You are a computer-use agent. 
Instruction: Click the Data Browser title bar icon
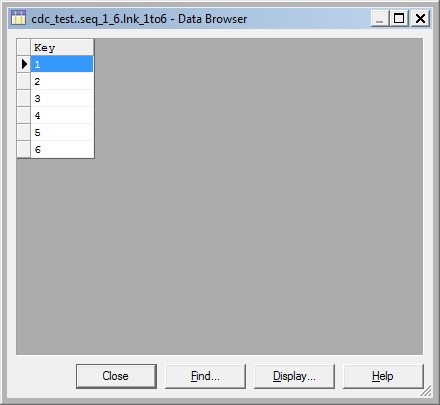(18, 18)
